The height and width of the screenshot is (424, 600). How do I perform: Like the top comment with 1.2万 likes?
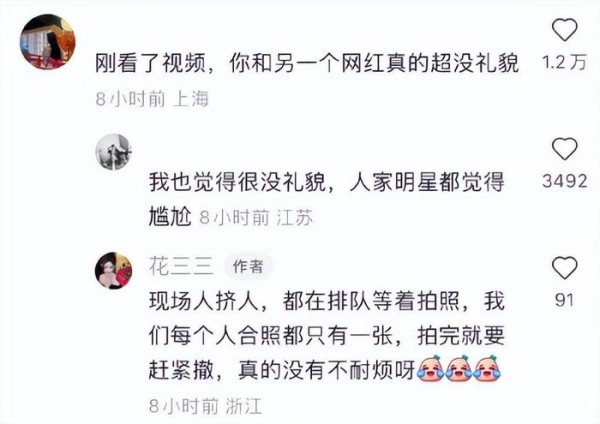(x=564, y=29)
